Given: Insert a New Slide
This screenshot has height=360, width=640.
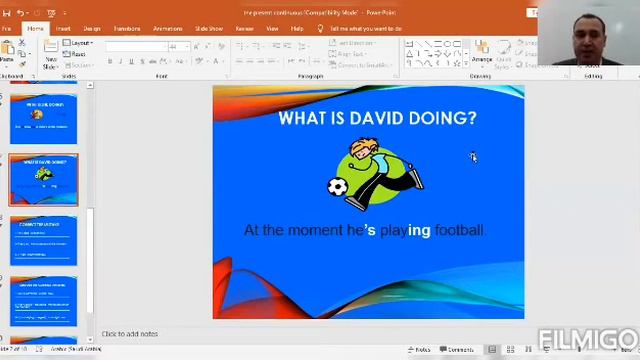Looking at the screenshot, I should [51, 54].
